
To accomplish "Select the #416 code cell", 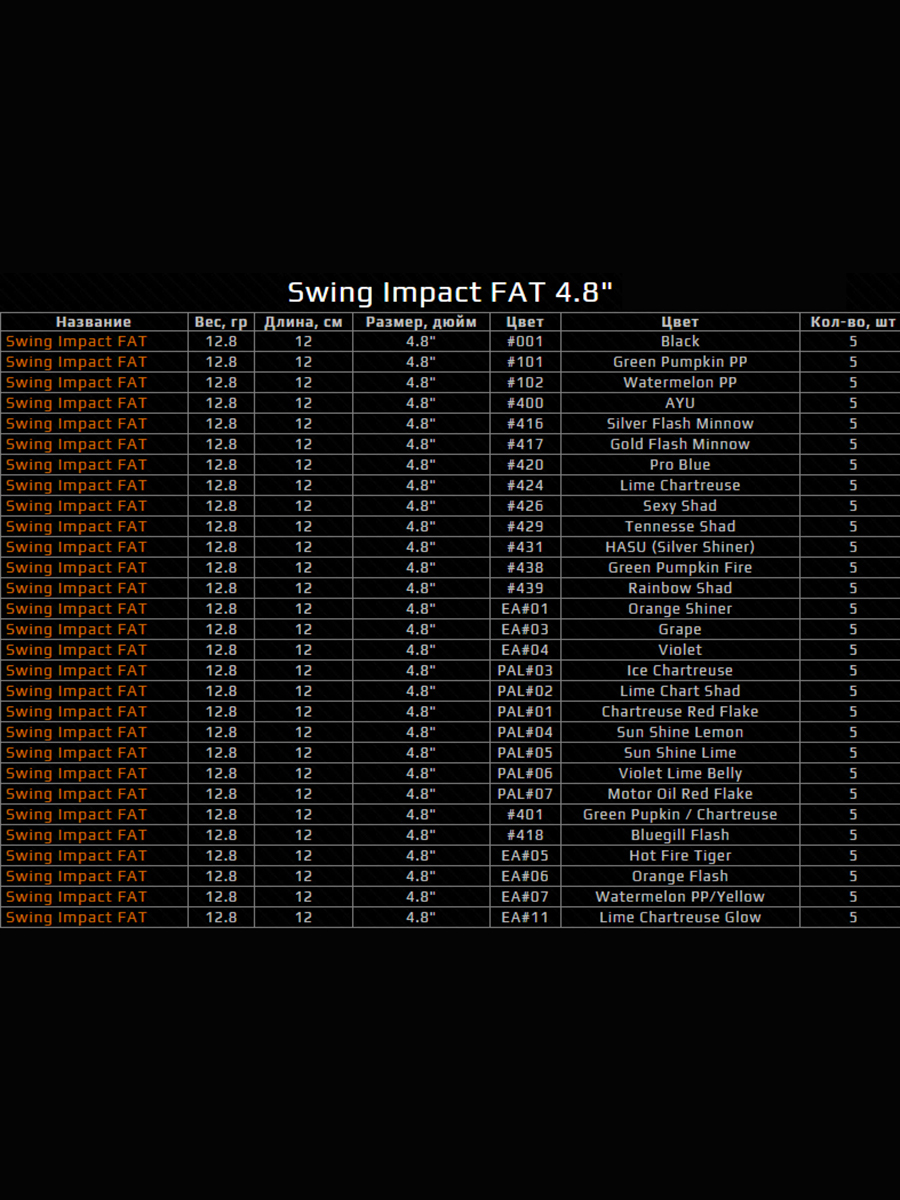I will 525,423.
